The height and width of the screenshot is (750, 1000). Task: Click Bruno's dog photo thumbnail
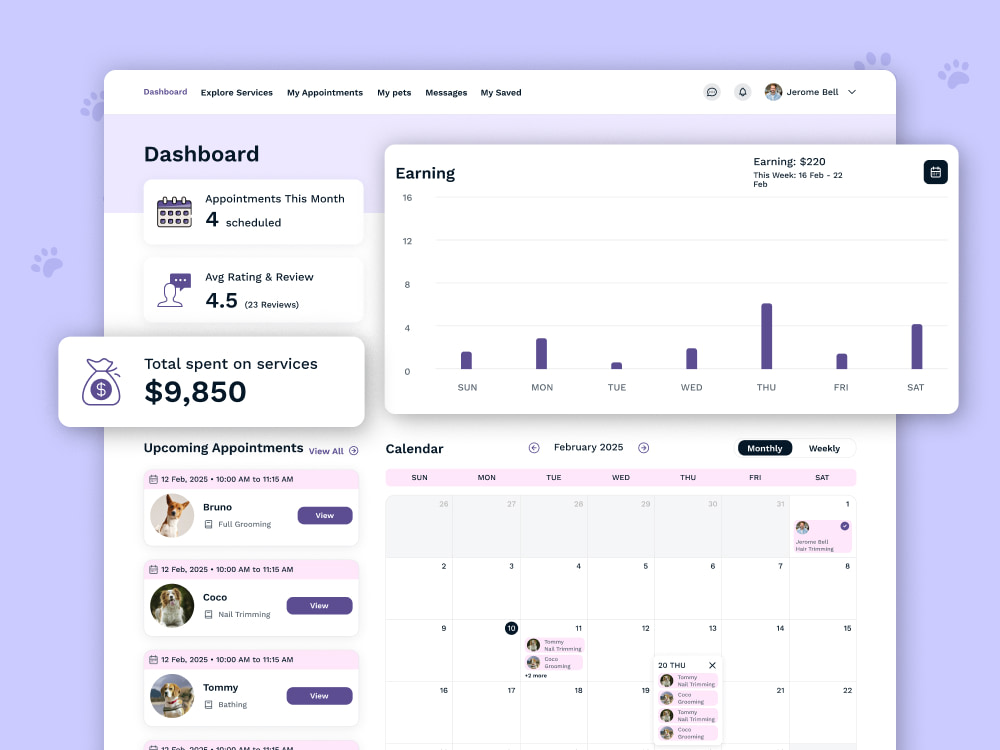[172, 515]
